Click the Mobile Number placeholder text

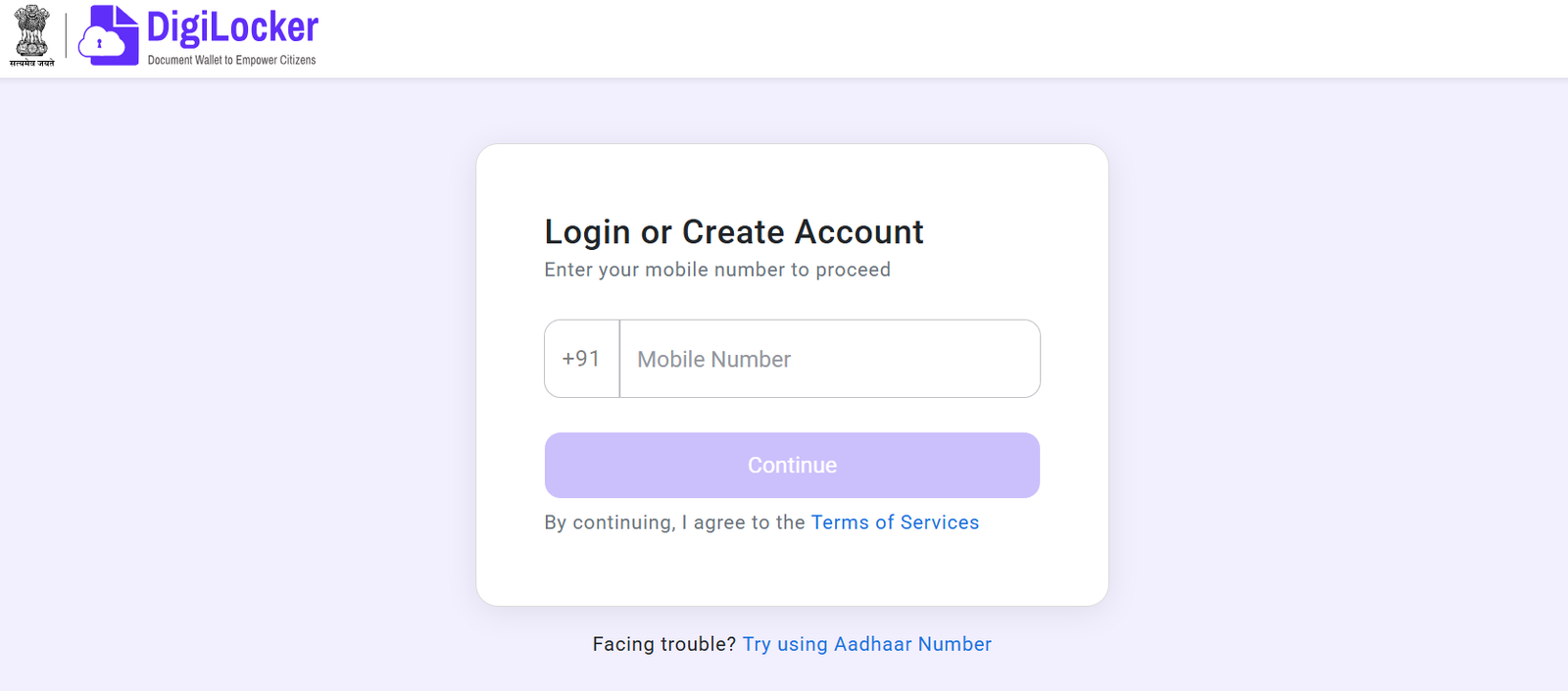(x=713, y=360)
